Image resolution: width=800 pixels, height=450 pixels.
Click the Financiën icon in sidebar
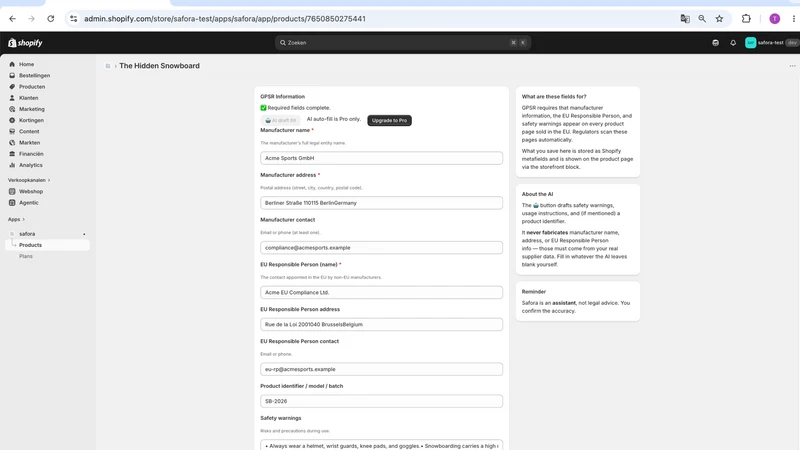(12, 154)
